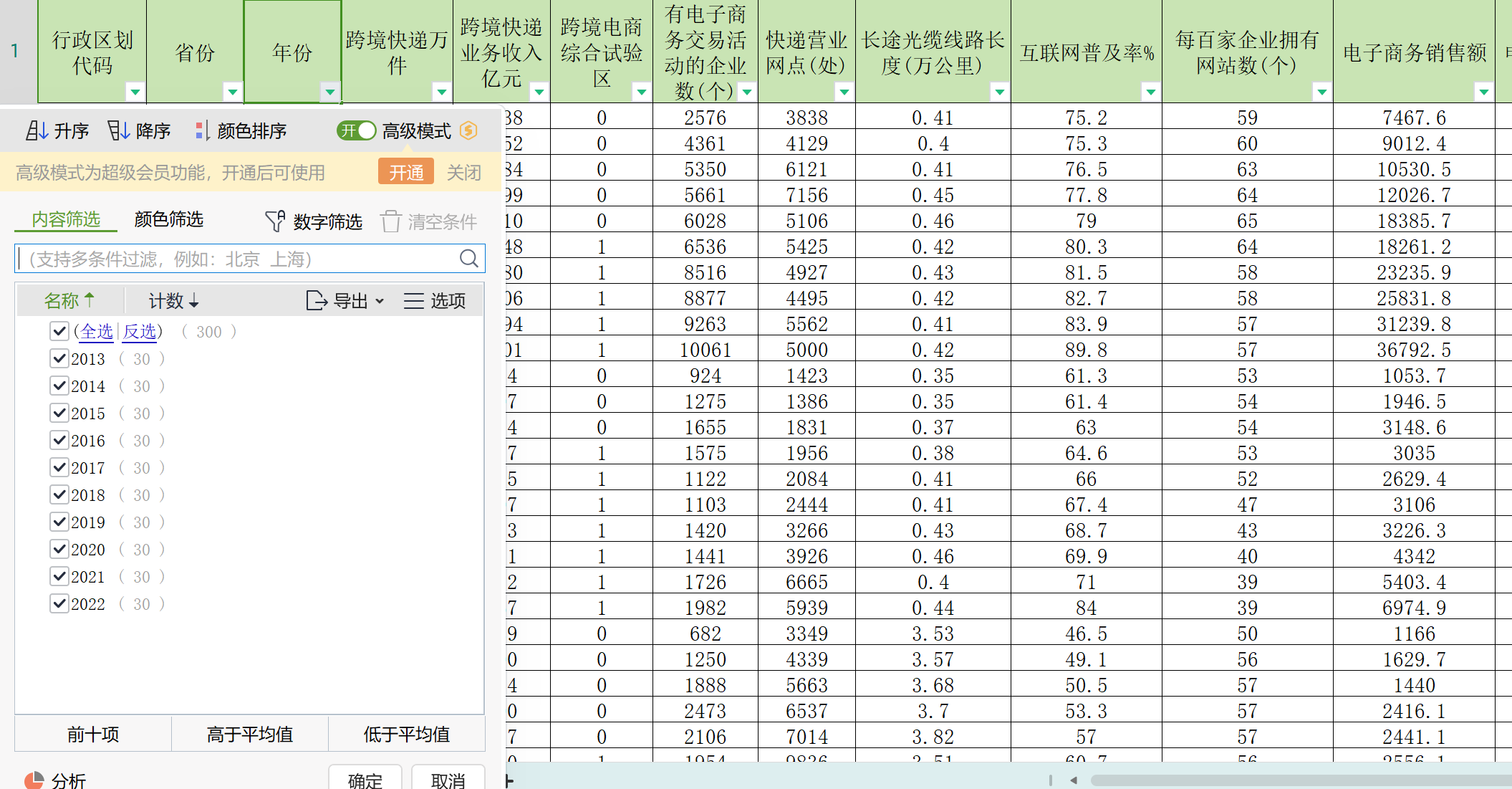Click the color sort (颜色排序) icon
The height and width of the screenshot is (789, 1512).
202,130
